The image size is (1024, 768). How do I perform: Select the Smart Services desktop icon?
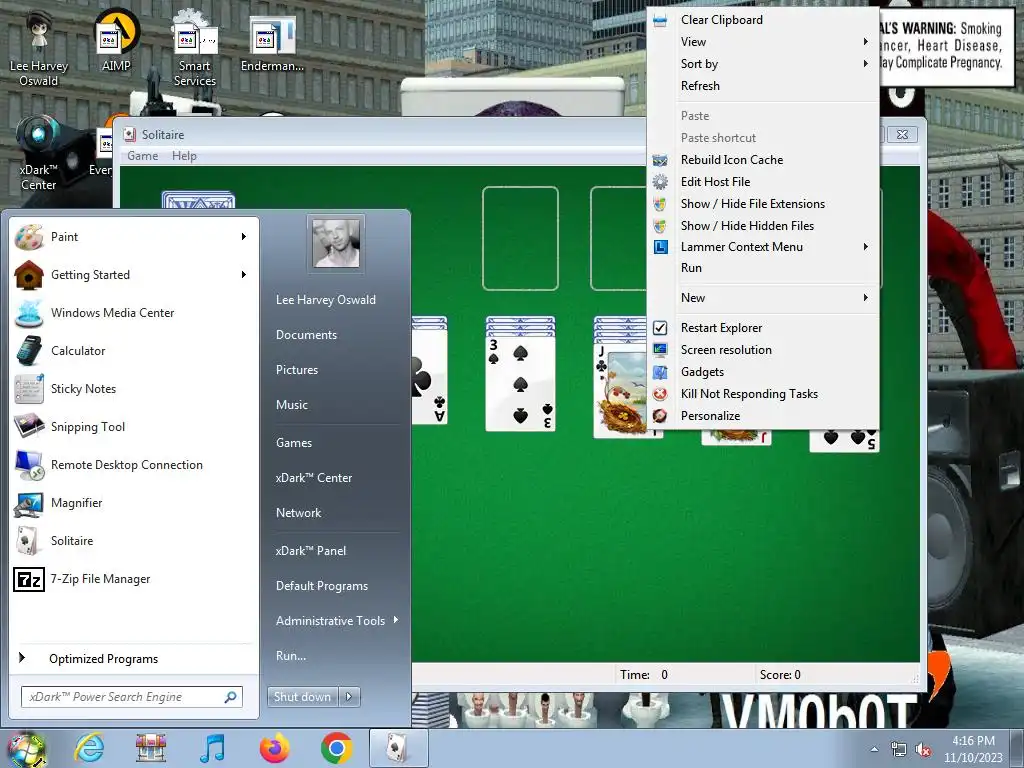pyautogui.click(x=194, y=49)
